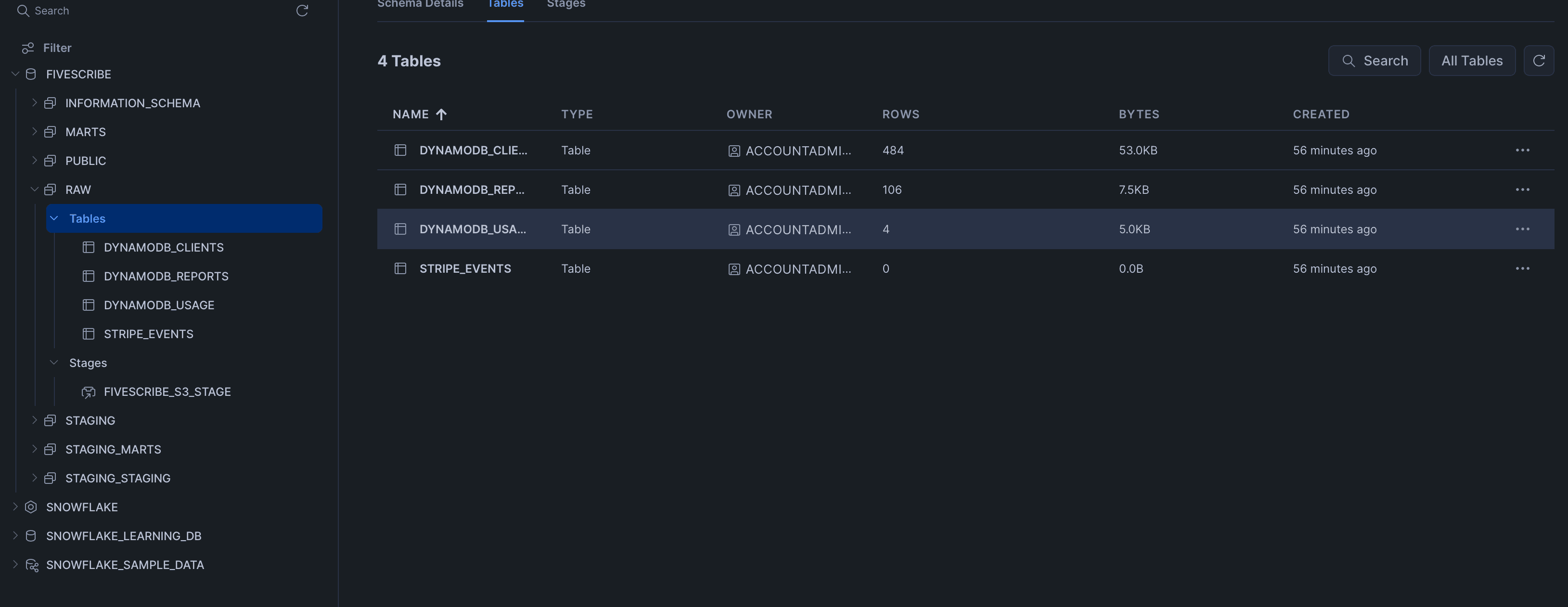
Task: Click the table icon of DYNAMODB_REP row
Action: coord(400,190)
